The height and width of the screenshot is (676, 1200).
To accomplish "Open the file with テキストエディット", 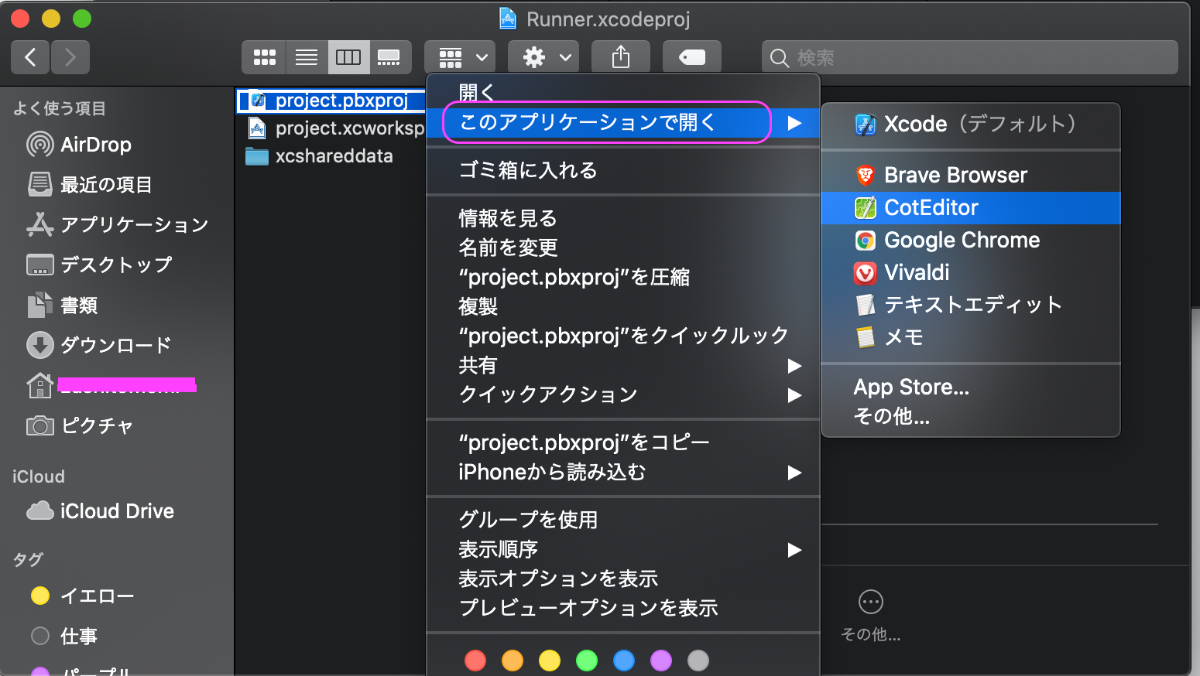I will [x=970, y=304].
